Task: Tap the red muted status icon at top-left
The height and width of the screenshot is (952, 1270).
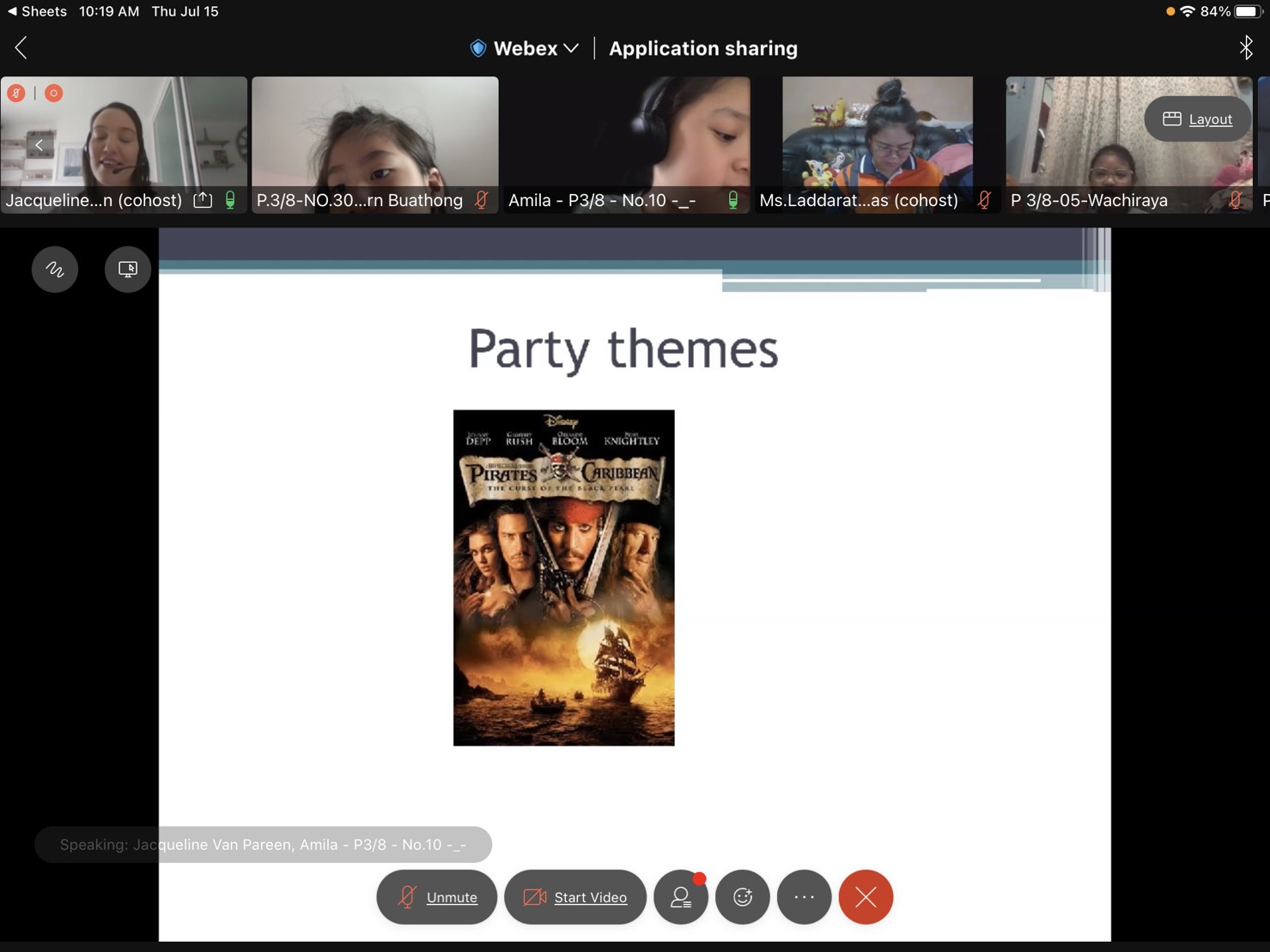Action: click(16, 93)
